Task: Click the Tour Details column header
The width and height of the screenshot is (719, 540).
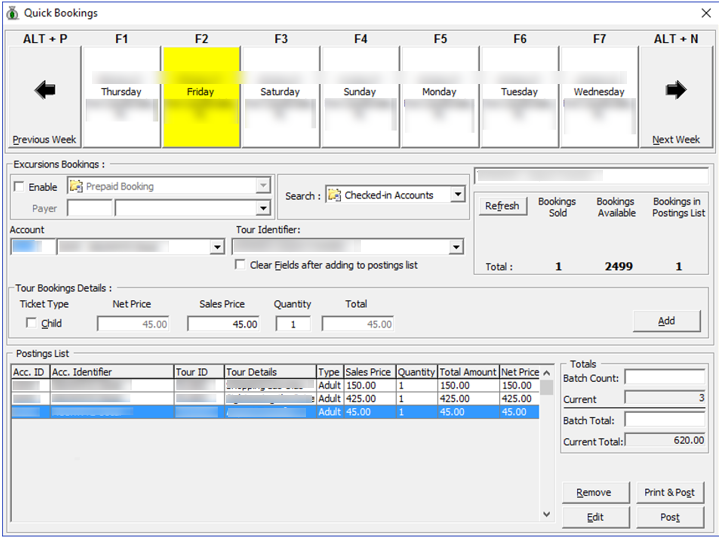Action: (271, 372)
